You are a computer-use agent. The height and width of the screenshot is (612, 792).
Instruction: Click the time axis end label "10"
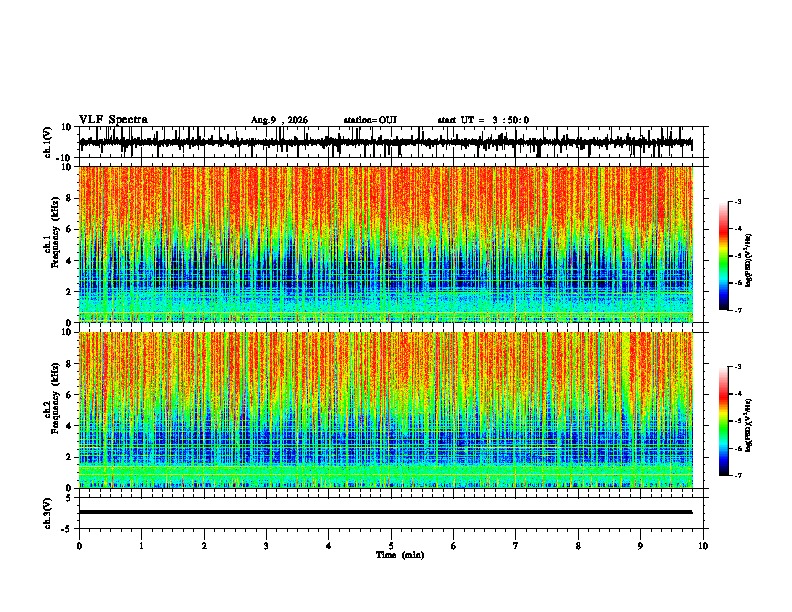tap(703, 546)
